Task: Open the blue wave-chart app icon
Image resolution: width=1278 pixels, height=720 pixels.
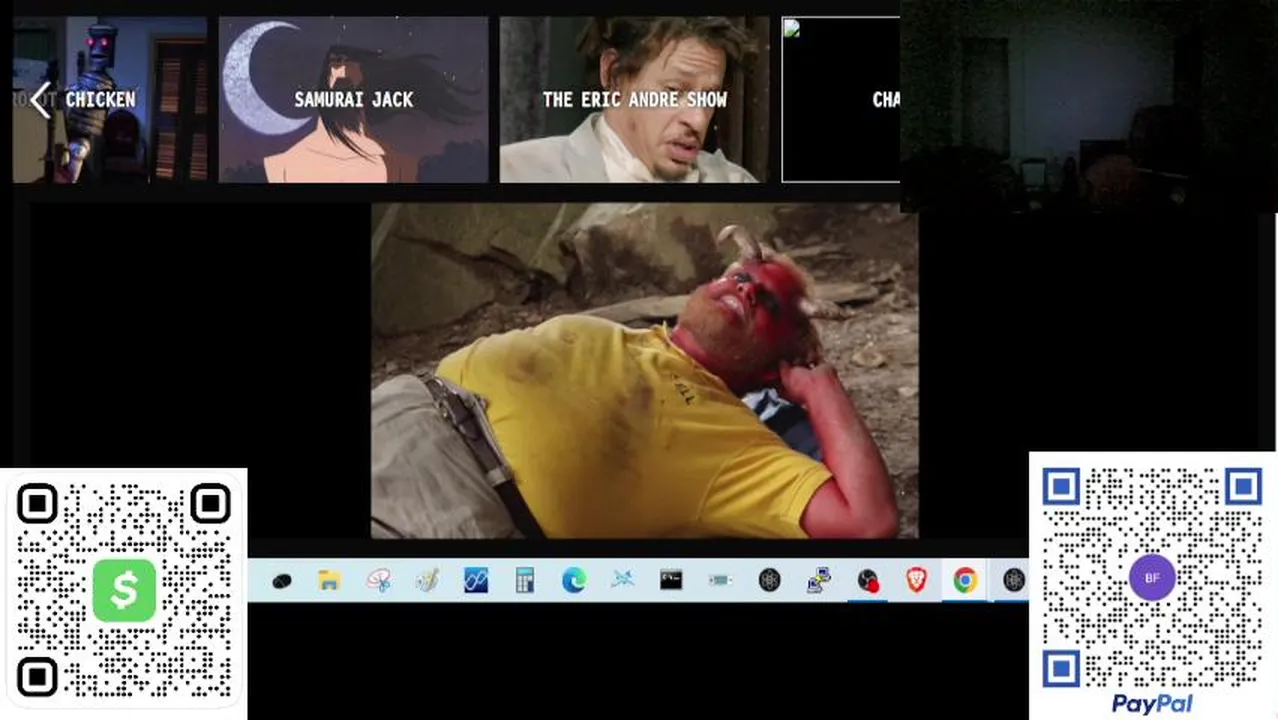Action: 476,580
